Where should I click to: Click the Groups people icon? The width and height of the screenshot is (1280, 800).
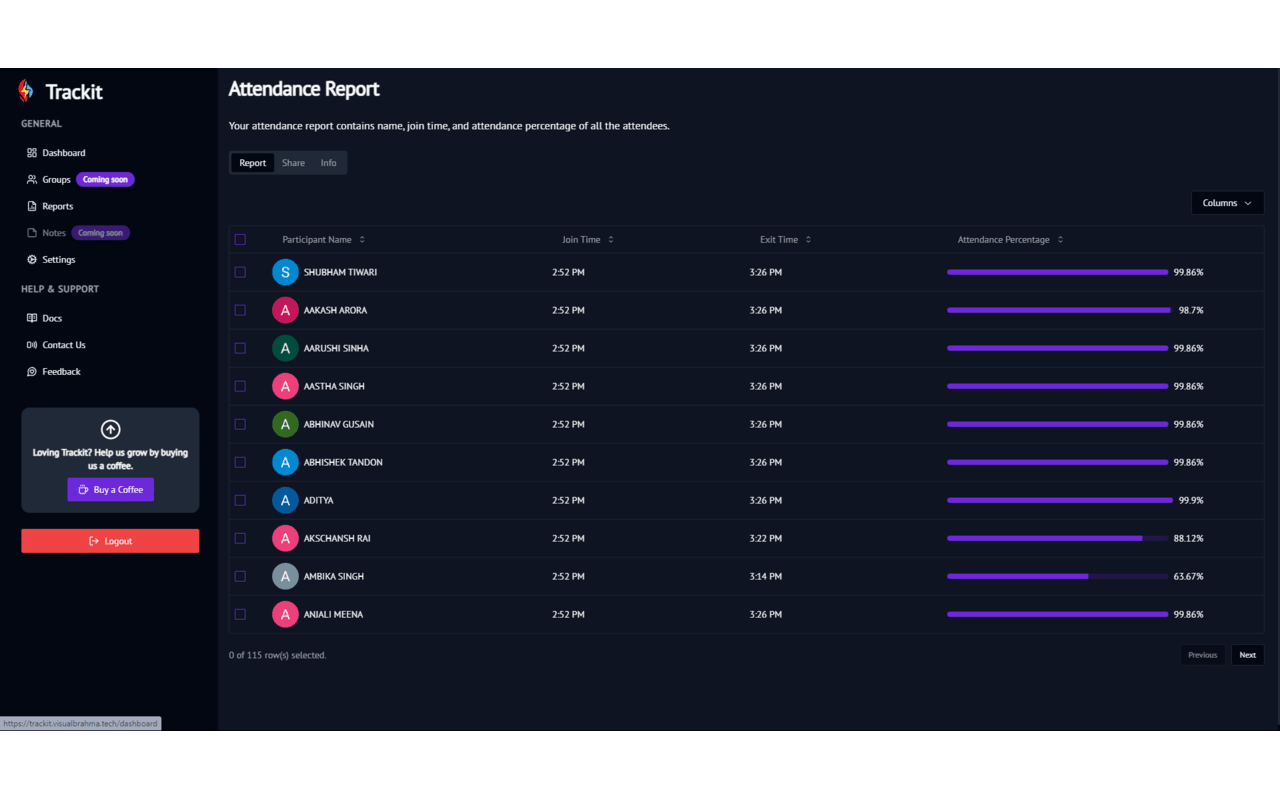(32, 180)
